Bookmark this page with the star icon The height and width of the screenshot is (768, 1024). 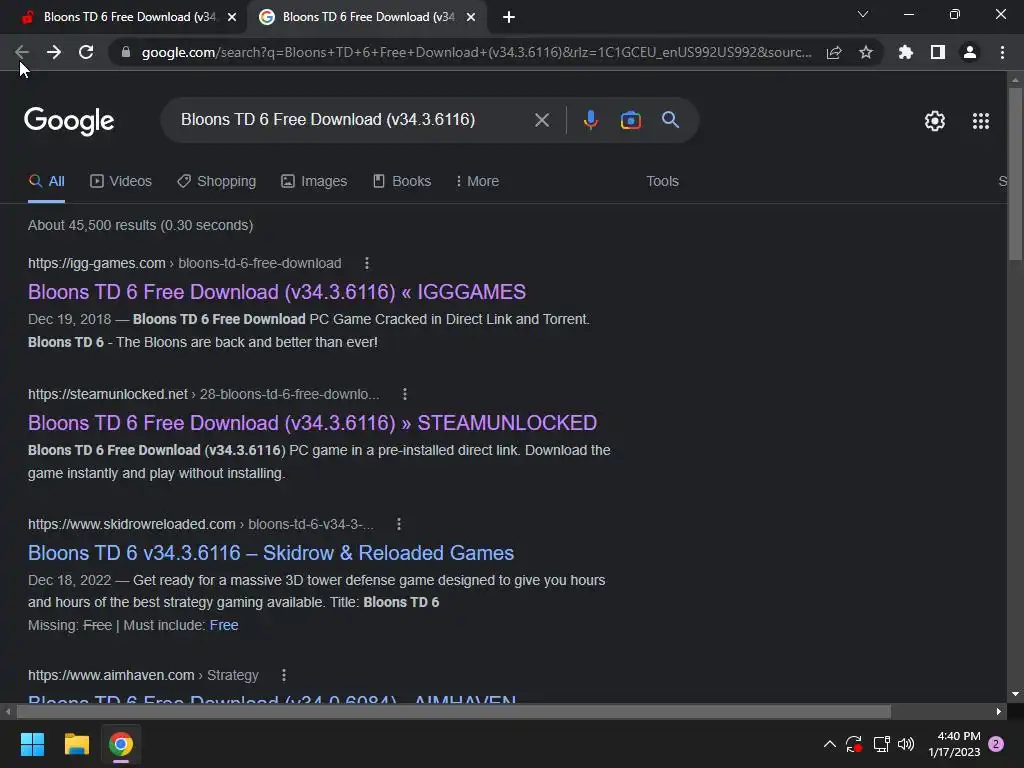tap(866, 52)
